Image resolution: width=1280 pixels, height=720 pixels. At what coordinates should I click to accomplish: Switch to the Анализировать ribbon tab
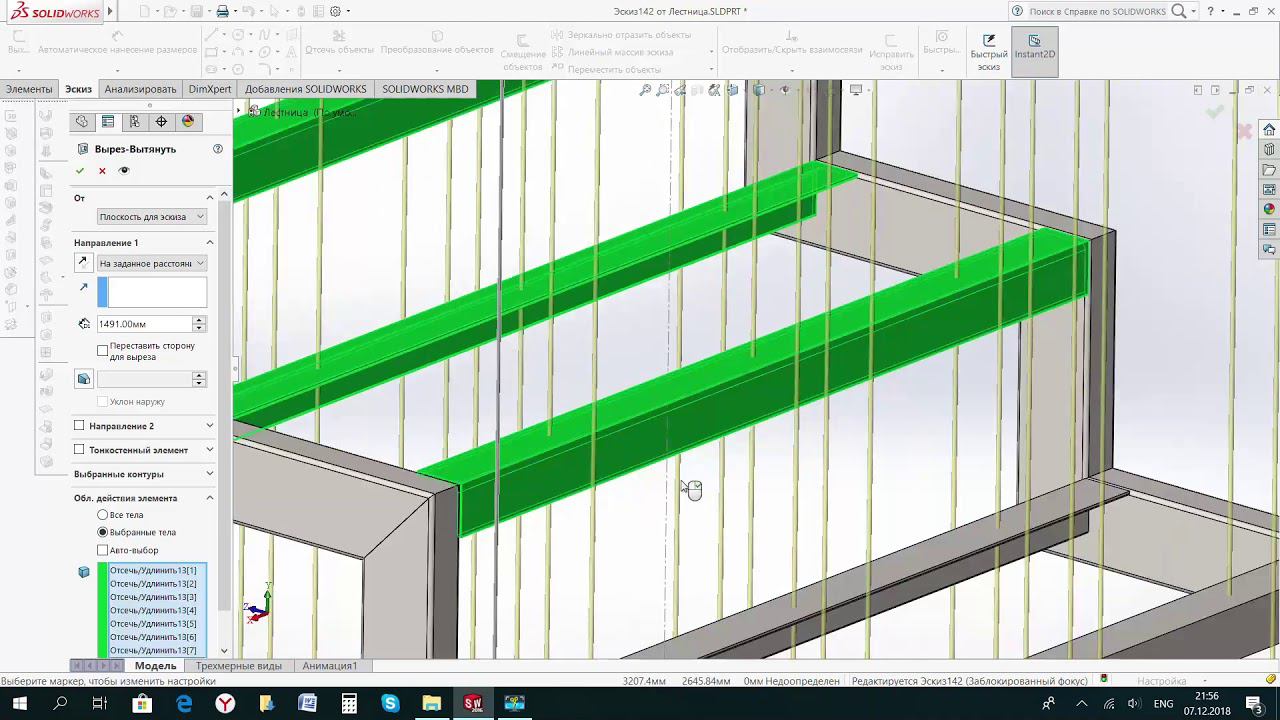[x=140, y=89]
